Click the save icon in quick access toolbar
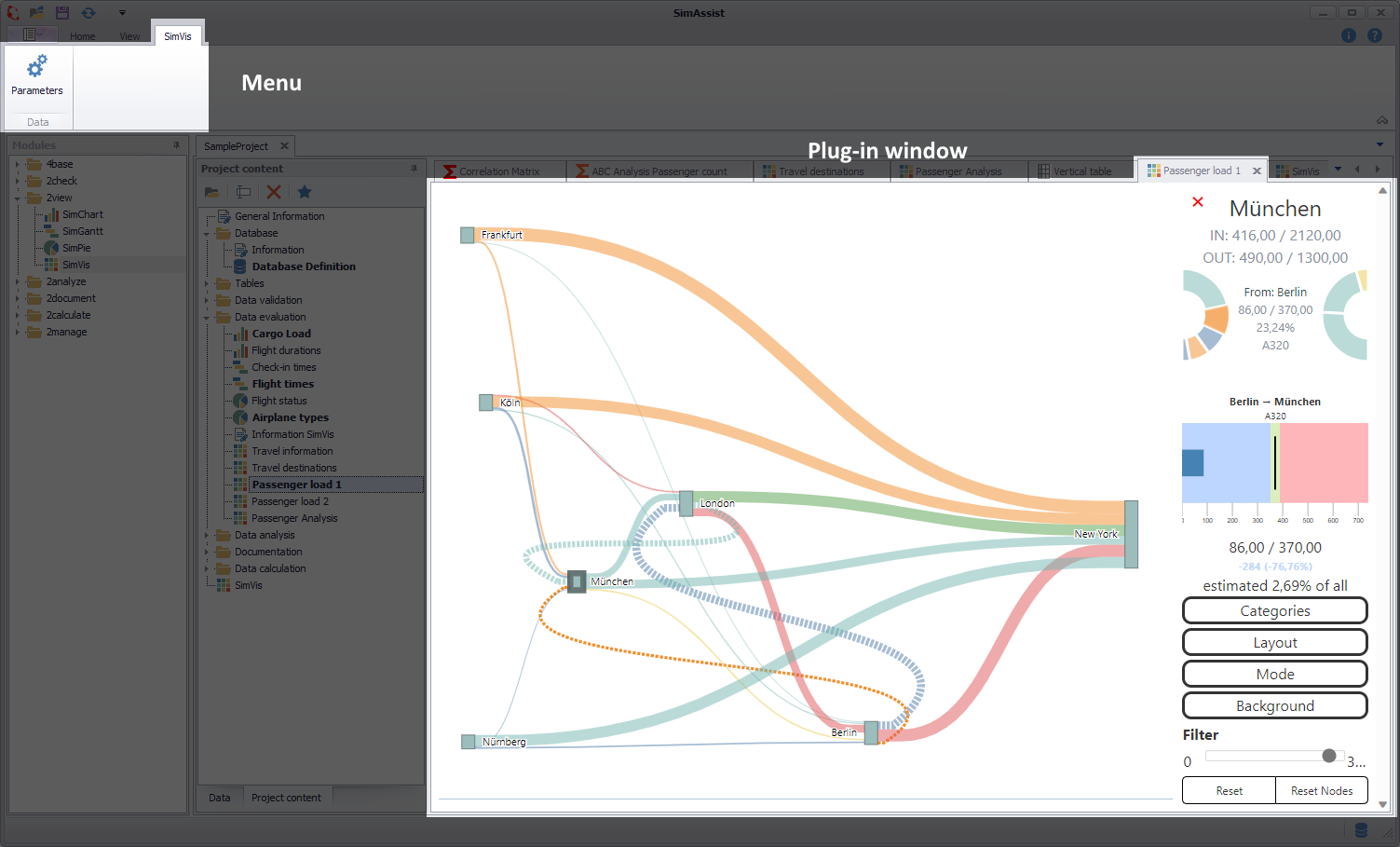 coord(62,13)
